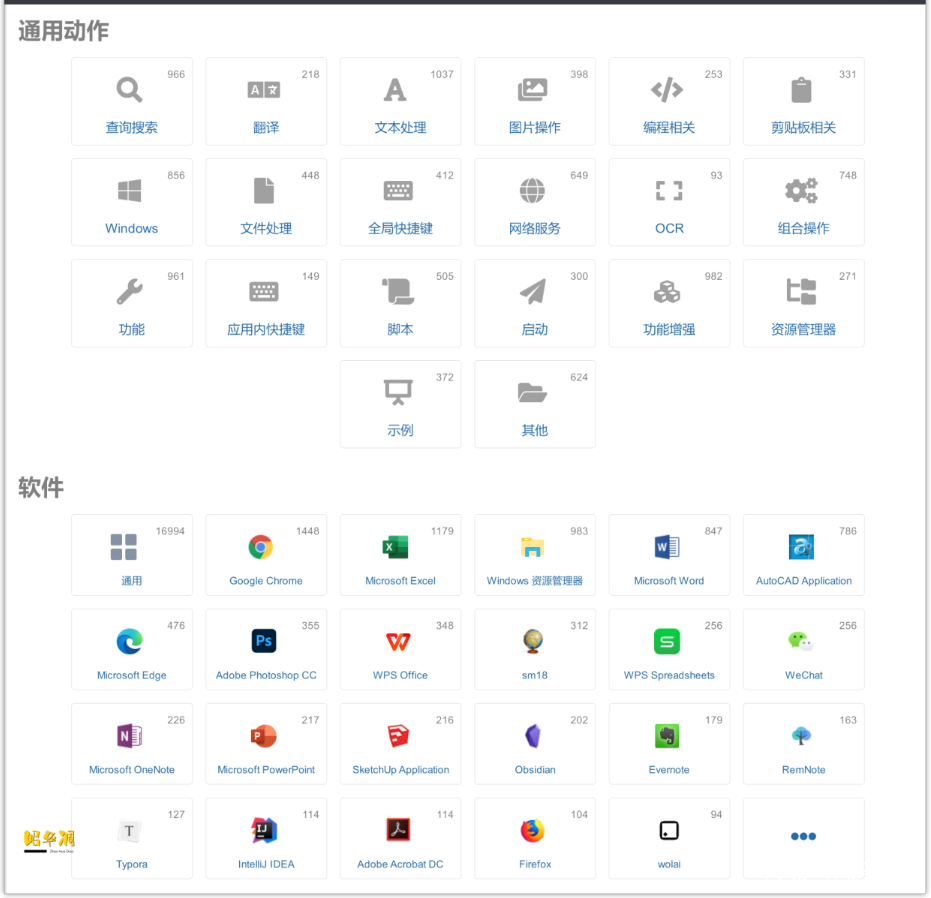
Task: Click the 示例 presentation board icon
Action: click(x=398, y=393)
